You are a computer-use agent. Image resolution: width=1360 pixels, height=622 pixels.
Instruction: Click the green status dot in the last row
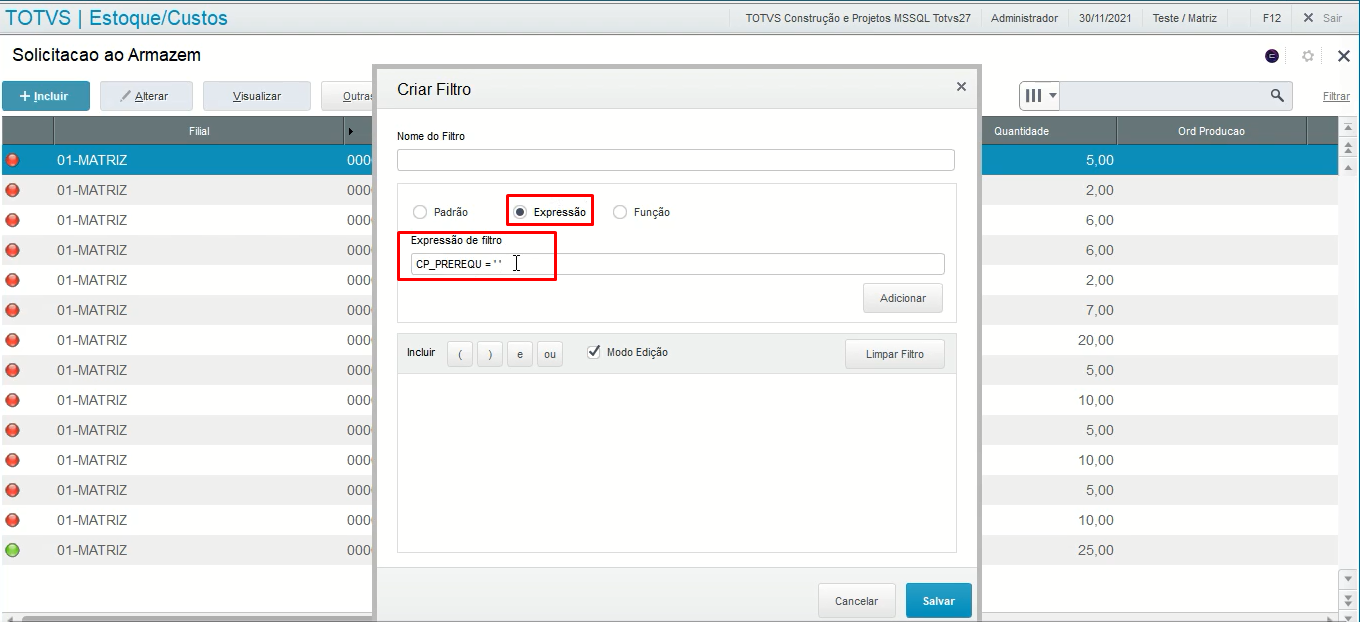point(12,550)
